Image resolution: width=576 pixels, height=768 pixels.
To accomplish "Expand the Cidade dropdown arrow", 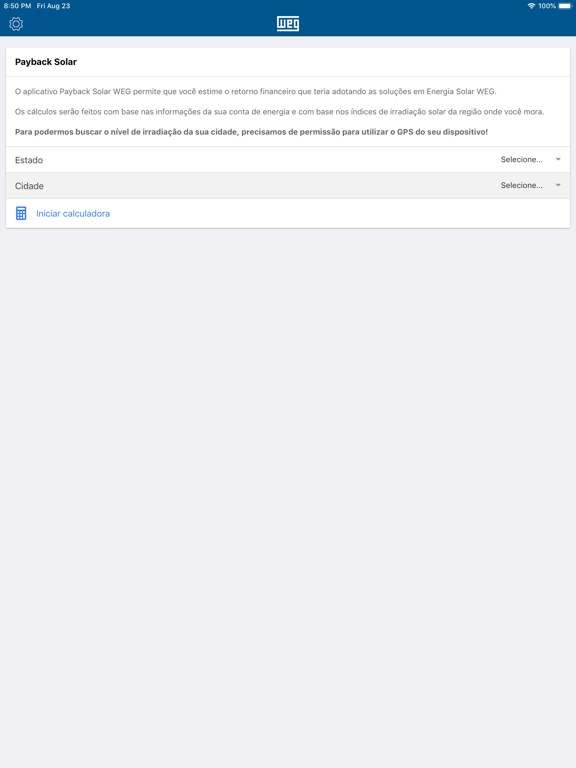I will tap(558, 185).
